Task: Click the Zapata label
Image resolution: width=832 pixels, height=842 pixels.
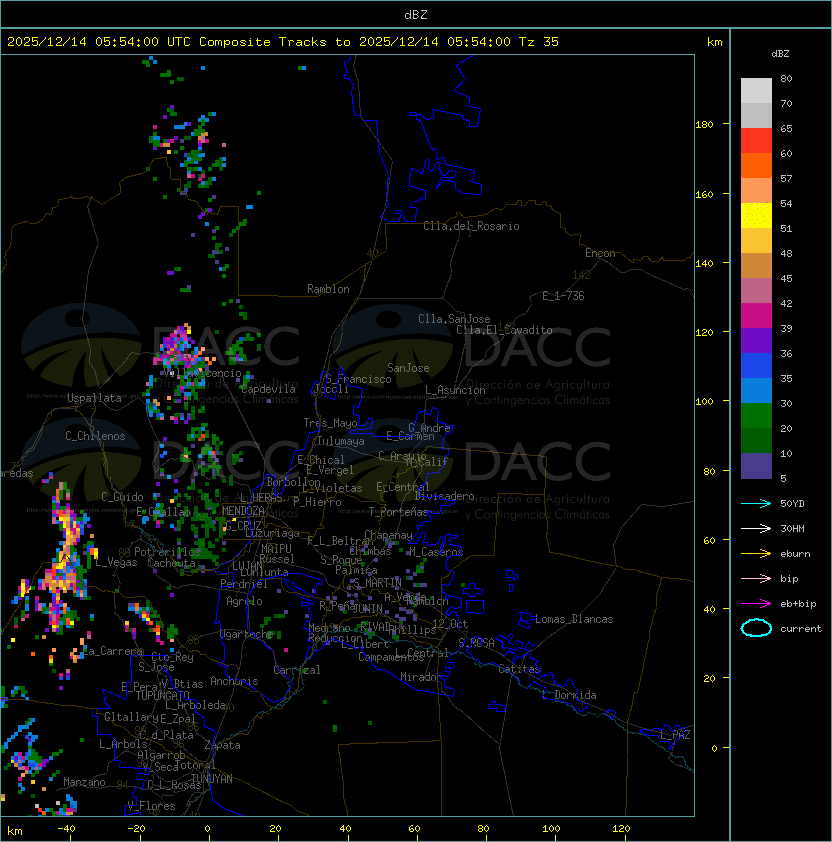Action: point(222,745)
